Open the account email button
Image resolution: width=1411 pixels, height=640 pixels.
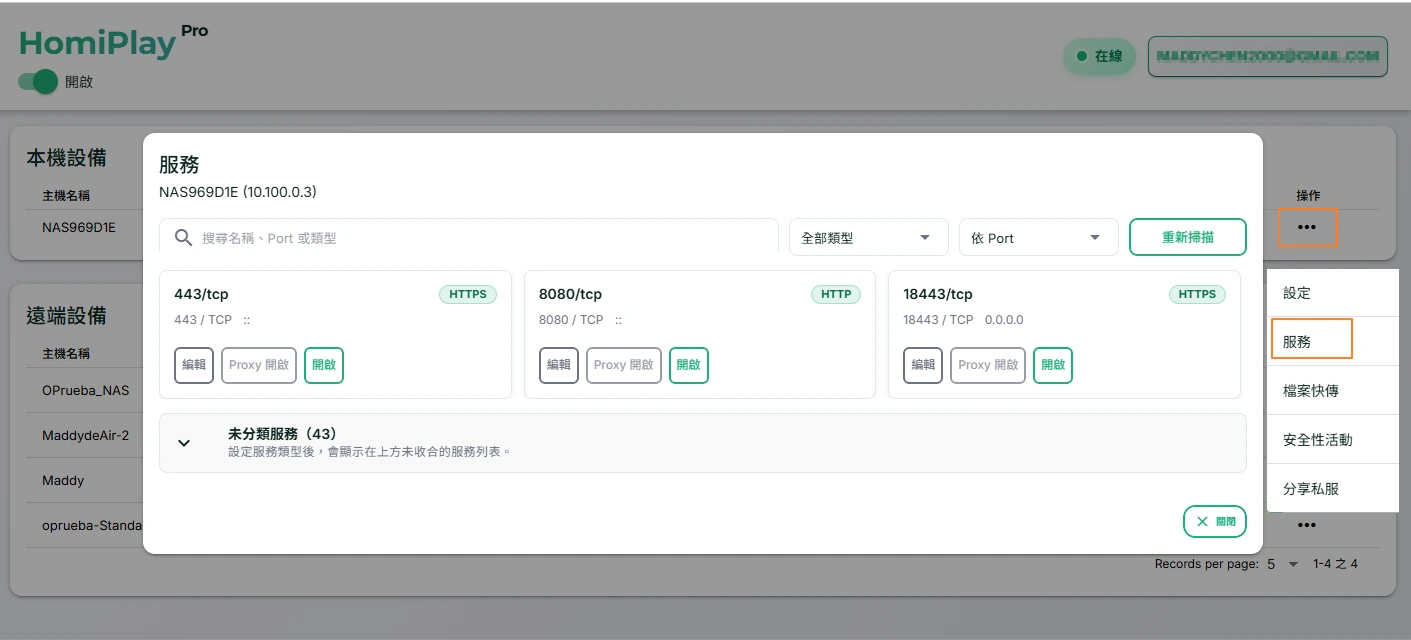click(1268, 56)
